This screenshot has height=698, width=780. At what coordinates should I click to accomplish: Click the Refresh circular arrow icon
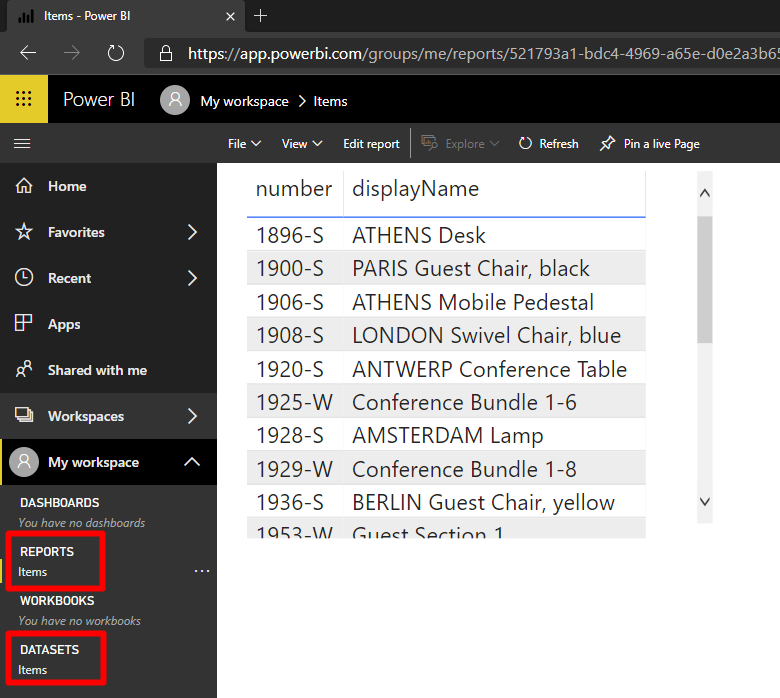[525, 144]
